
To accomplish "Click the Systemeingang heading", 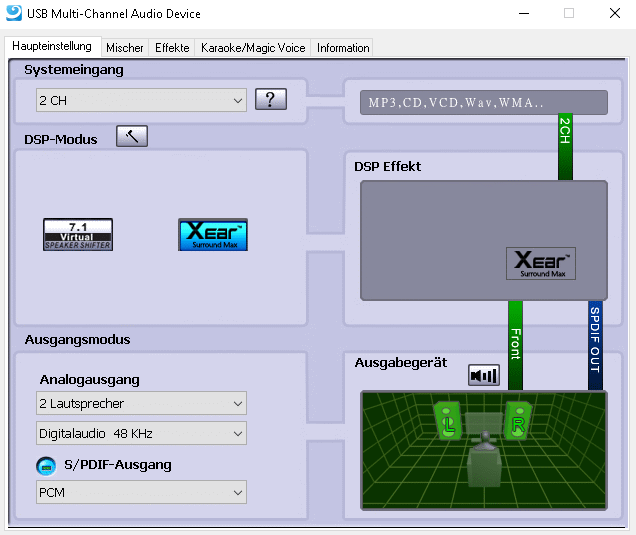I will click(74, 70).
